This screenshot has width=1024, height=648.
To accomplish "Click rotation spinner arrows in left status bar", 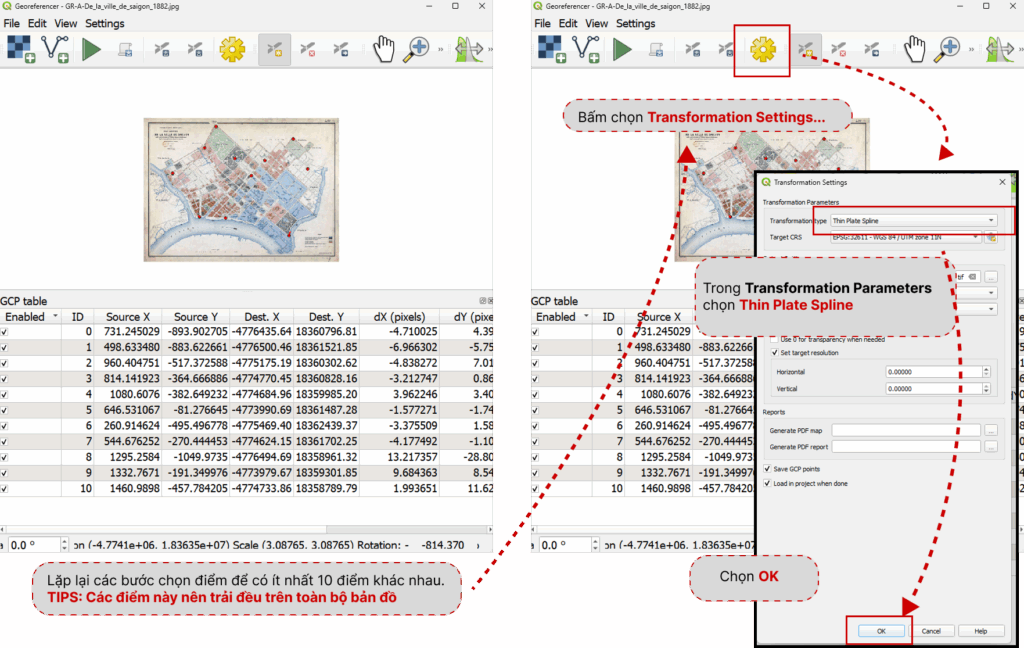I will point(64,545).
